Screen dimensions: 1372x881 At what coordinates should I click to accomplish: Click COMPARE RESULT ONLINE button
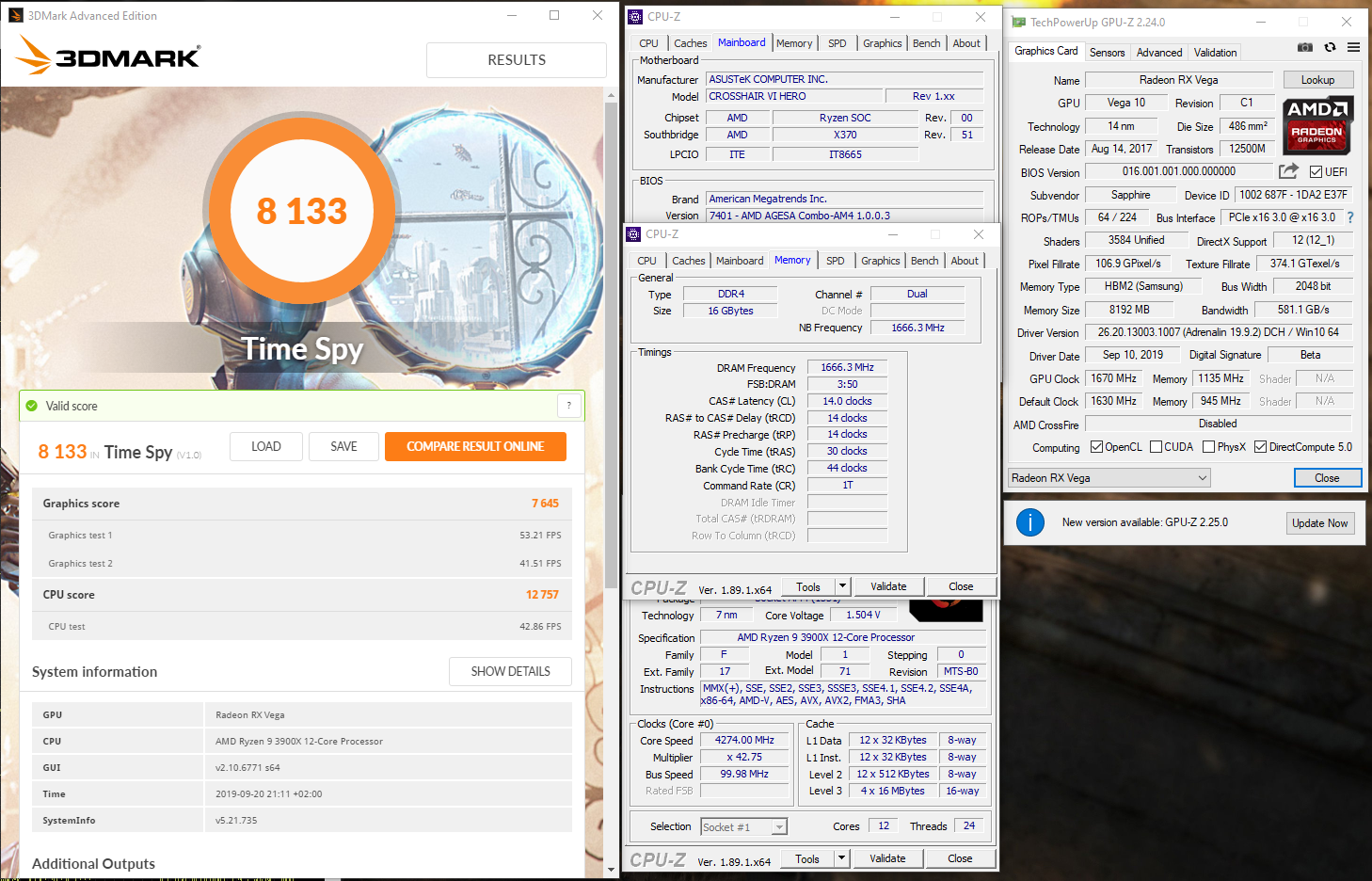(x=475, y=446)
